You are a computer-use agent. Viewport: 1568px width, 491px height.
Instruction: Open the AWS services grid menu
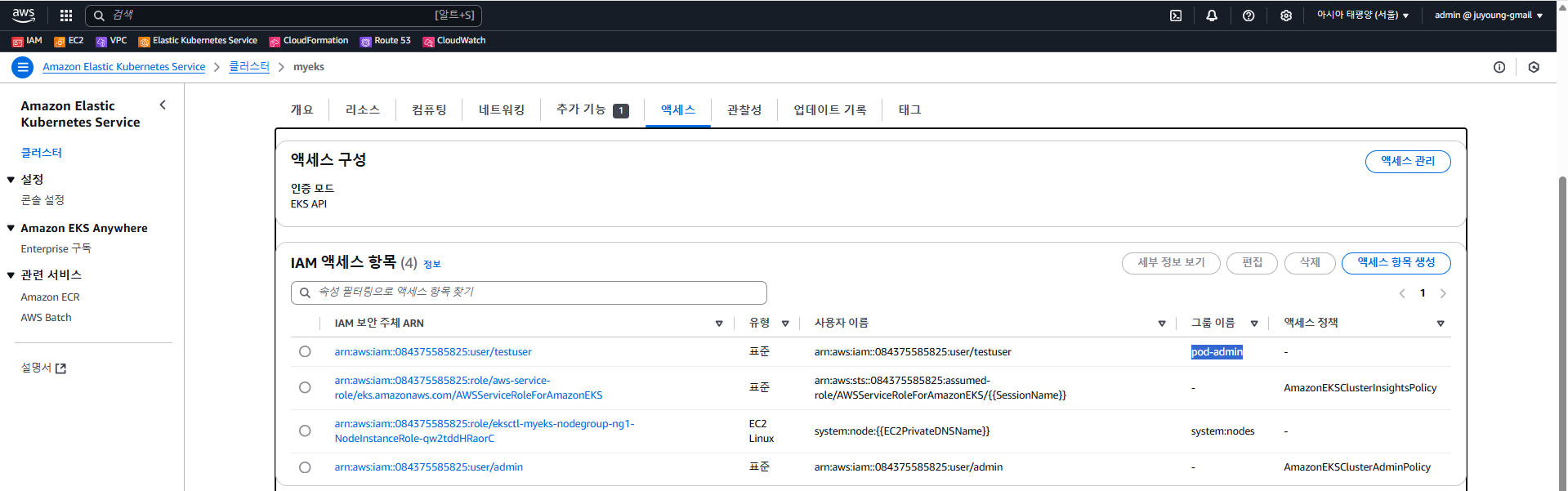pyautogui.click(x=66, y=16)
